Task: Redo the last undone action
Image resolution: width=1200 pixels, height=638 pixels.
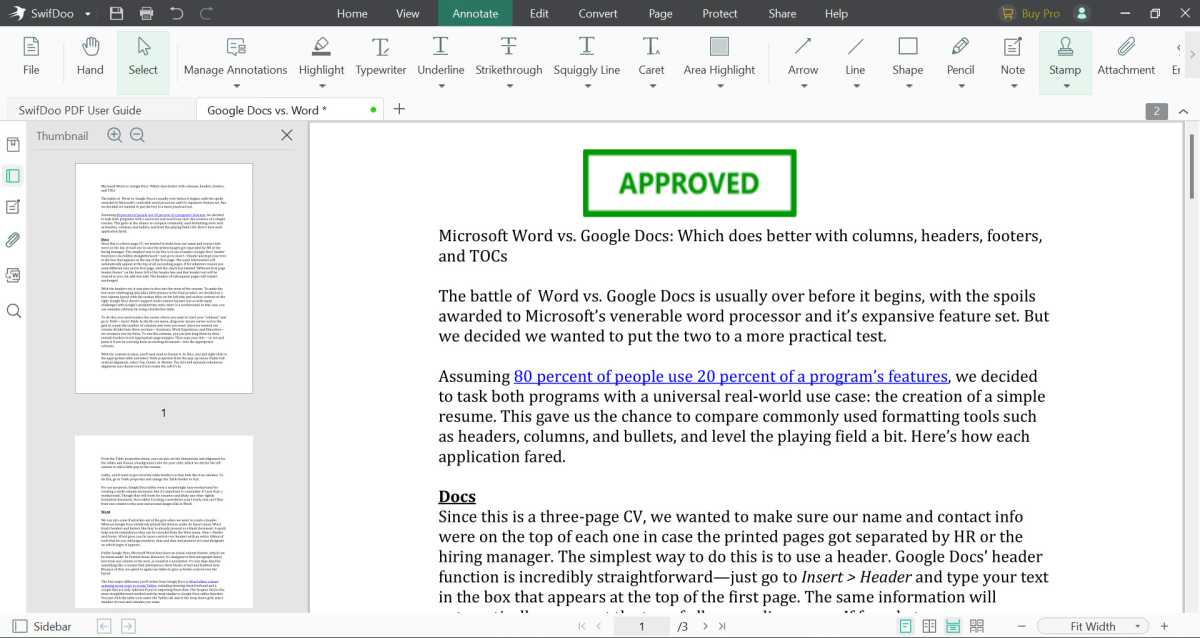Action: (207, 14)
